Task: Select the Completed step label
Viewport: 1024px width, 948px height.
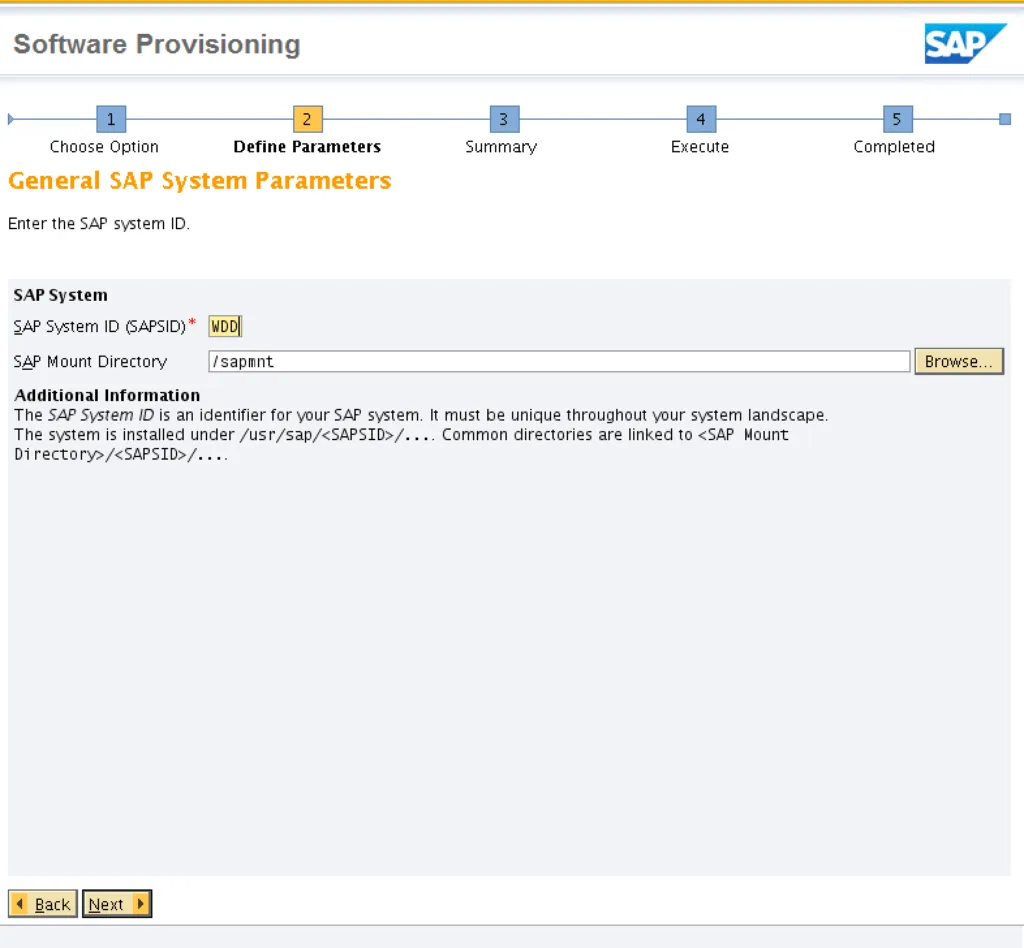Action: point(894,147)
